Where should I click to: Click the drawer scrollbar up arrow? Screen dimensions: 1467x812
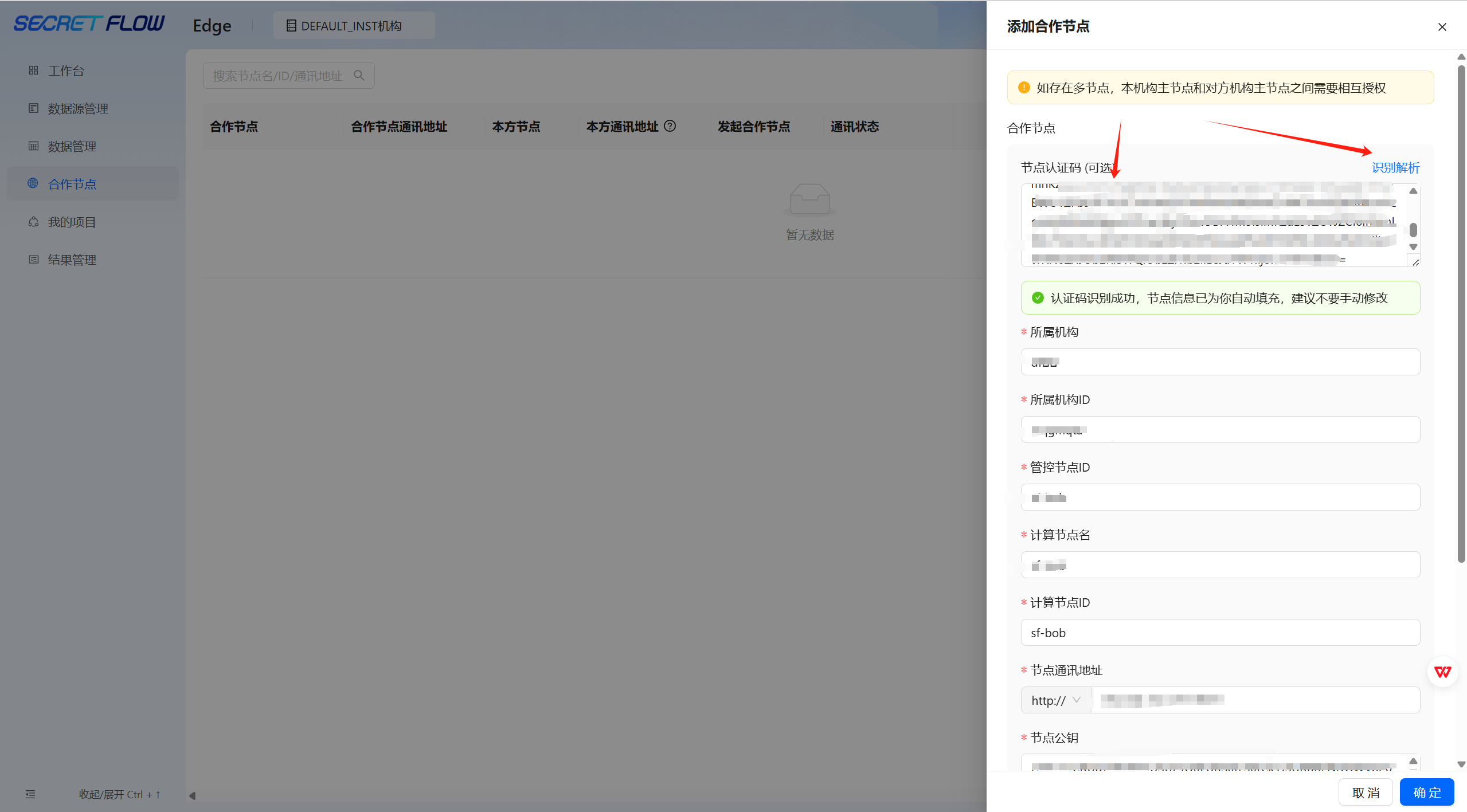(1461, 57)
